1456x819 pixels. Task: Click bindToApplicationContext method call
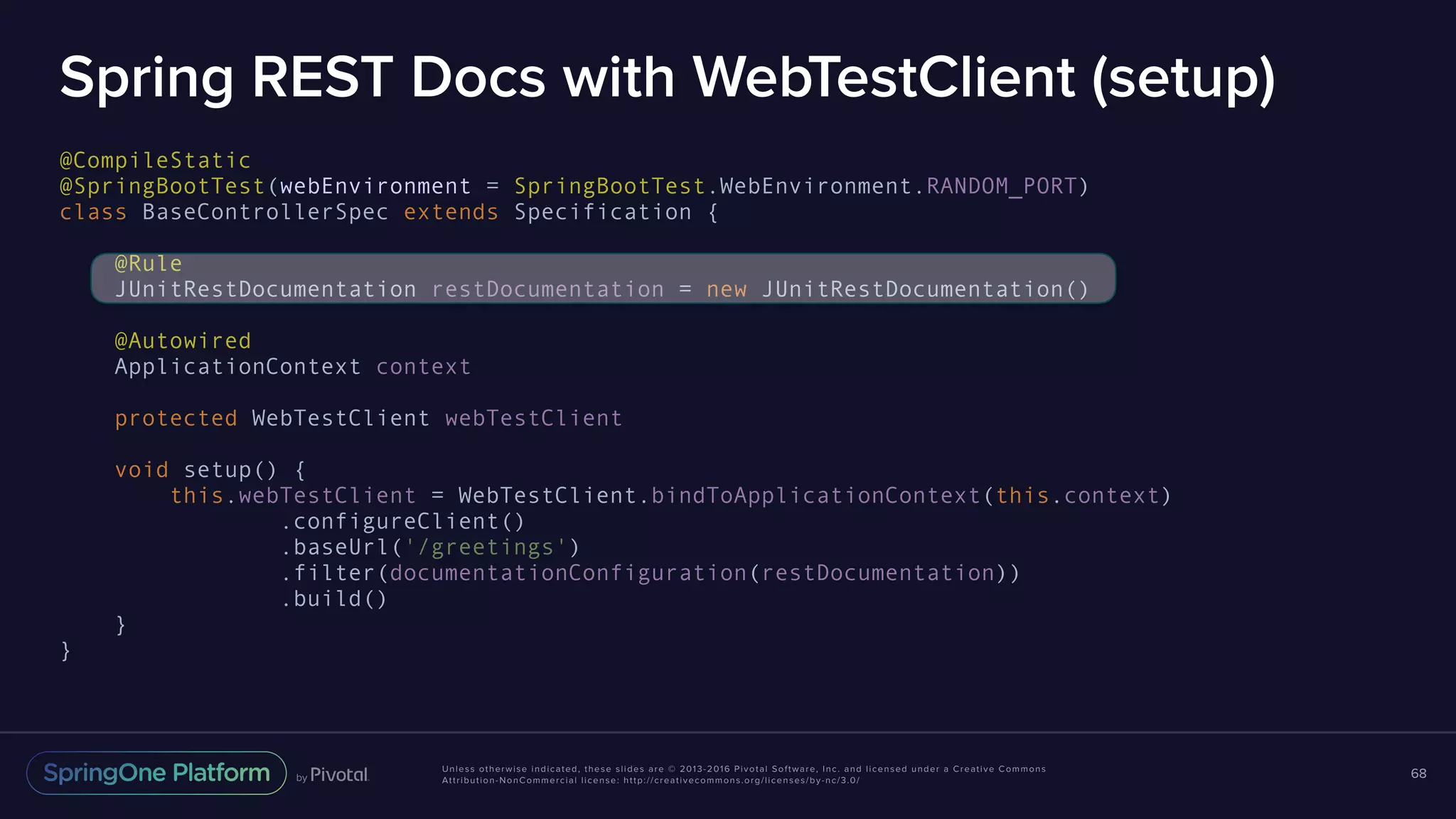(815, 496)
